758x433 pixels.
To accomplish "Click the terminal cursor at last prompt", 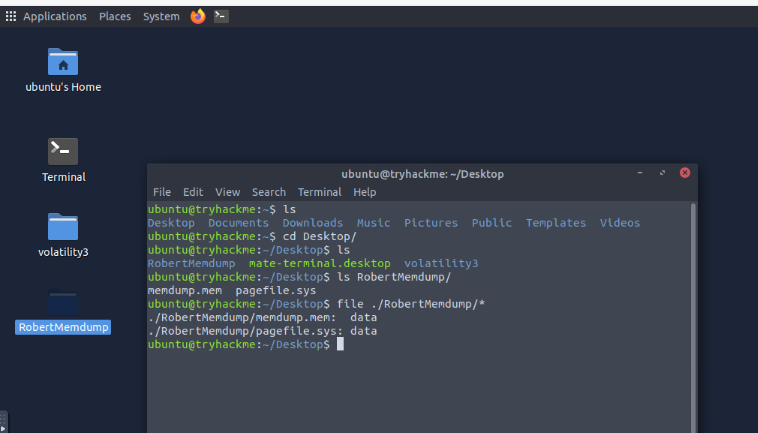I will (x=340, y=344).
